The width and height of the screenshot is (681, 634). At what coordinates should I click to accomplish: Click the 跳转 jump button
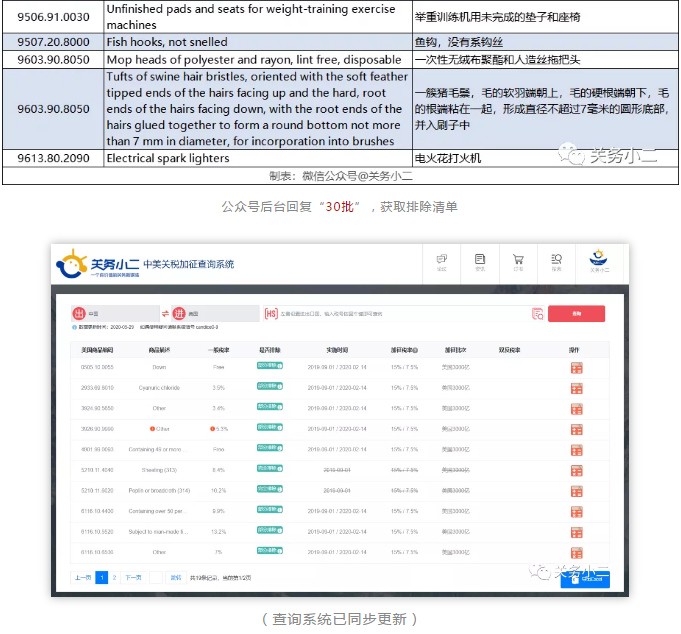point(175,578)
